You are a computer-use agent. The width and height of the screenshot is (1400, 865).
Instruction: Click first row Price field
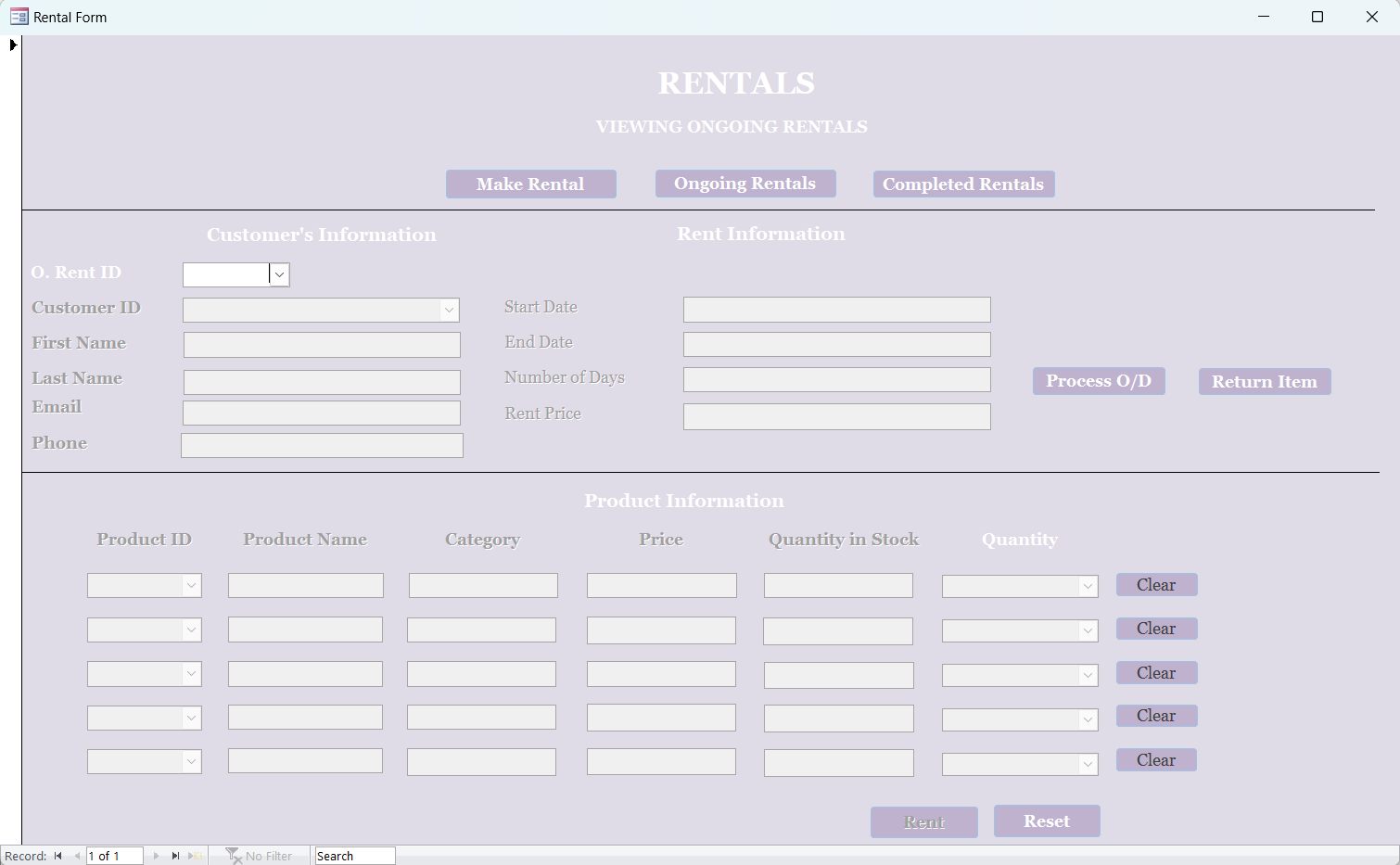[662, 585]
